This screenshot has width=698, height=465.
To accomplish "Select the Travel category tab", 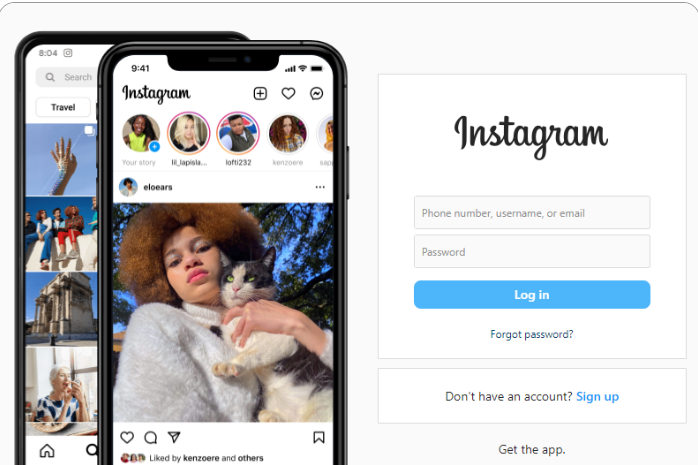I will (63, 107).
